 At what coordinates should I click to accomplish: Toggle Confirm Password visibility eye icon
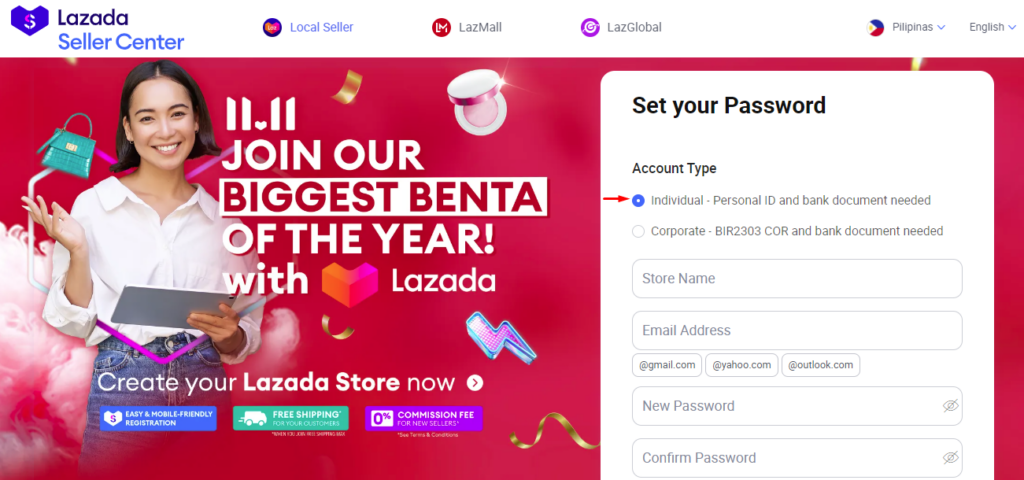(950, 457)
